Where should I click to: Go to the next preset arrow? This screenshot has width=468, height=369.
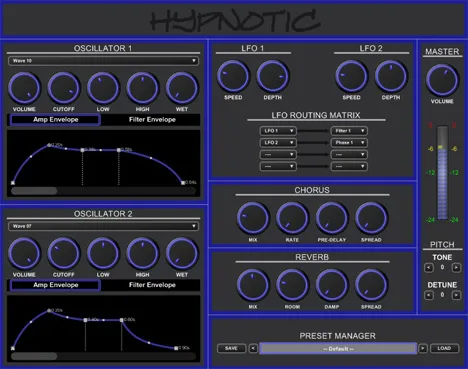[x=423, y=349]
